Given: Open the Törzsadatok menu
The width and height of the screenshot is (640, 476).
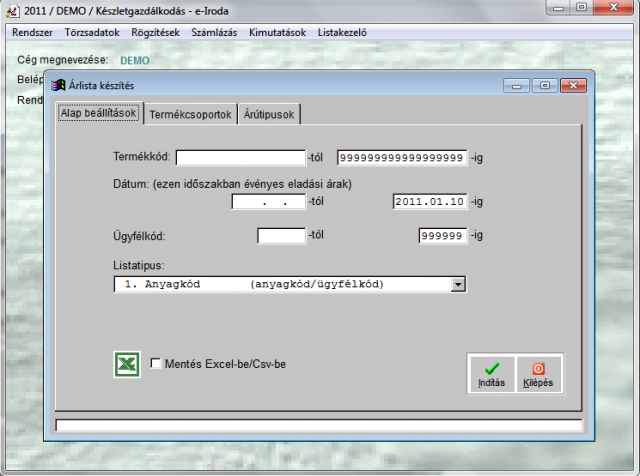Looking at the screenshot, I should (x=92, y=32).
